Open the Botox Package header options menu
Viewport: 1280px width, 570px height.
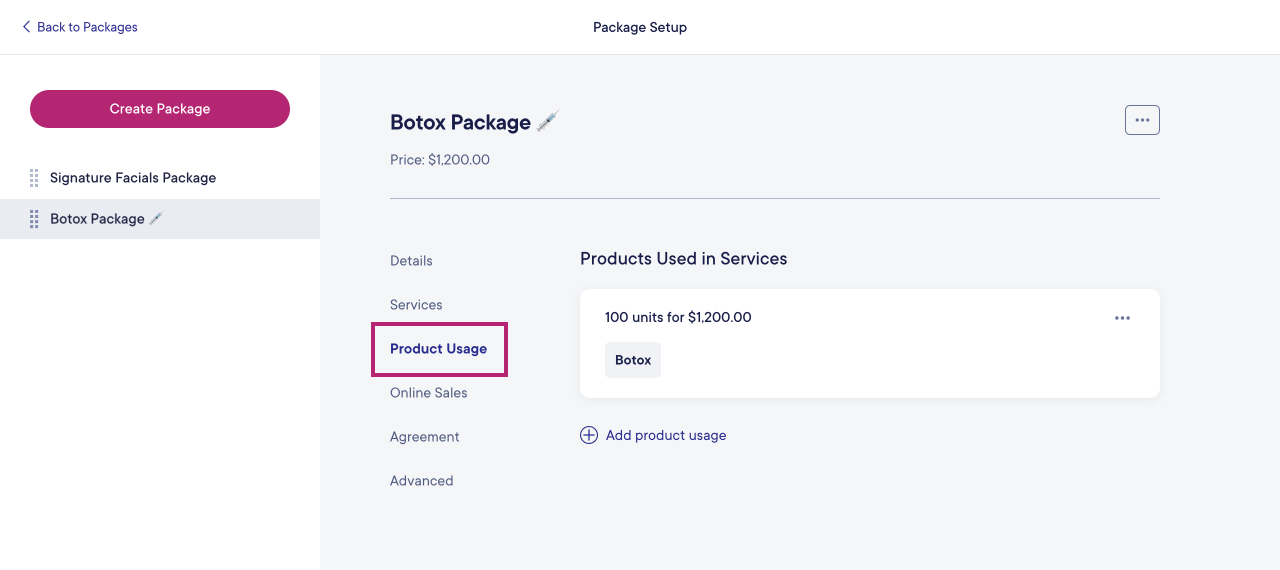coord(1142,120)
